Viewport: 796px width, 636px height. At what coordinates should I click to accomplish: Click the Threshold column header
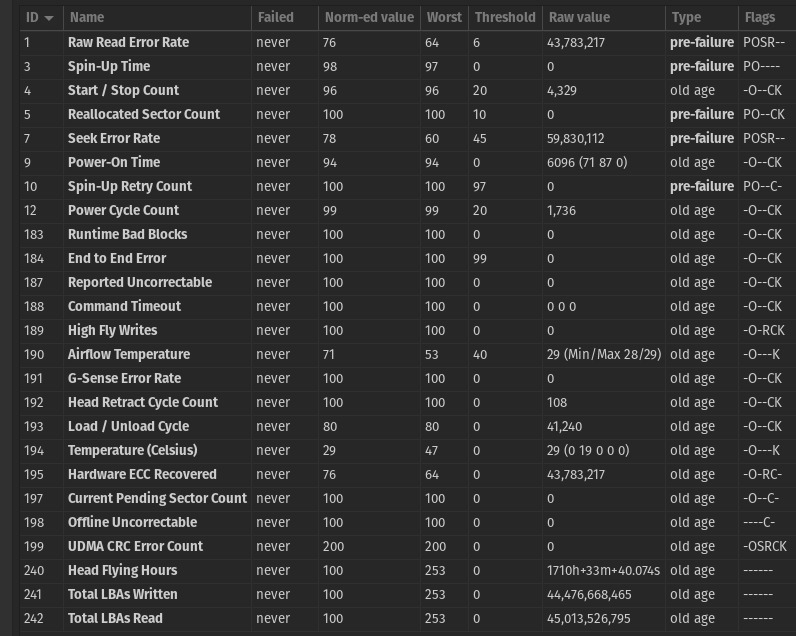(x=505, y=18)
